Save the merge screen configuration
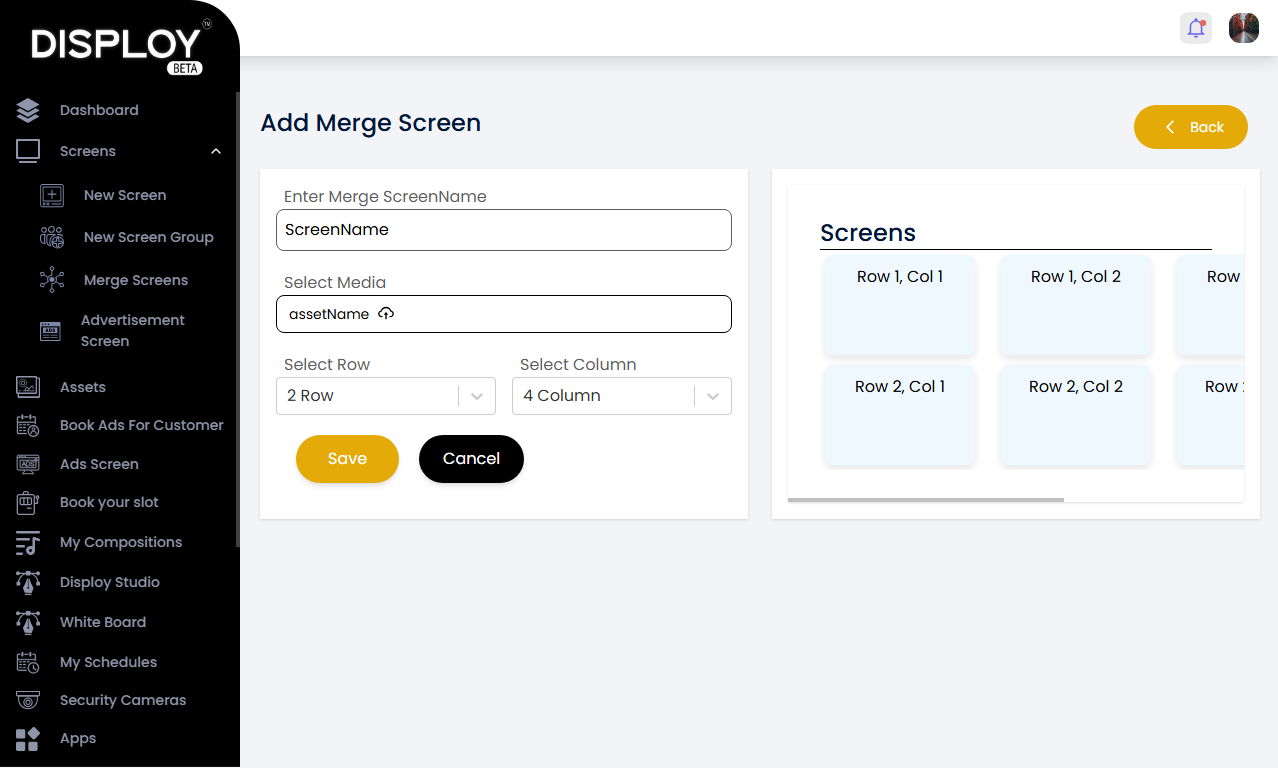The image size is (1278, 768). [x=347, y=458]
